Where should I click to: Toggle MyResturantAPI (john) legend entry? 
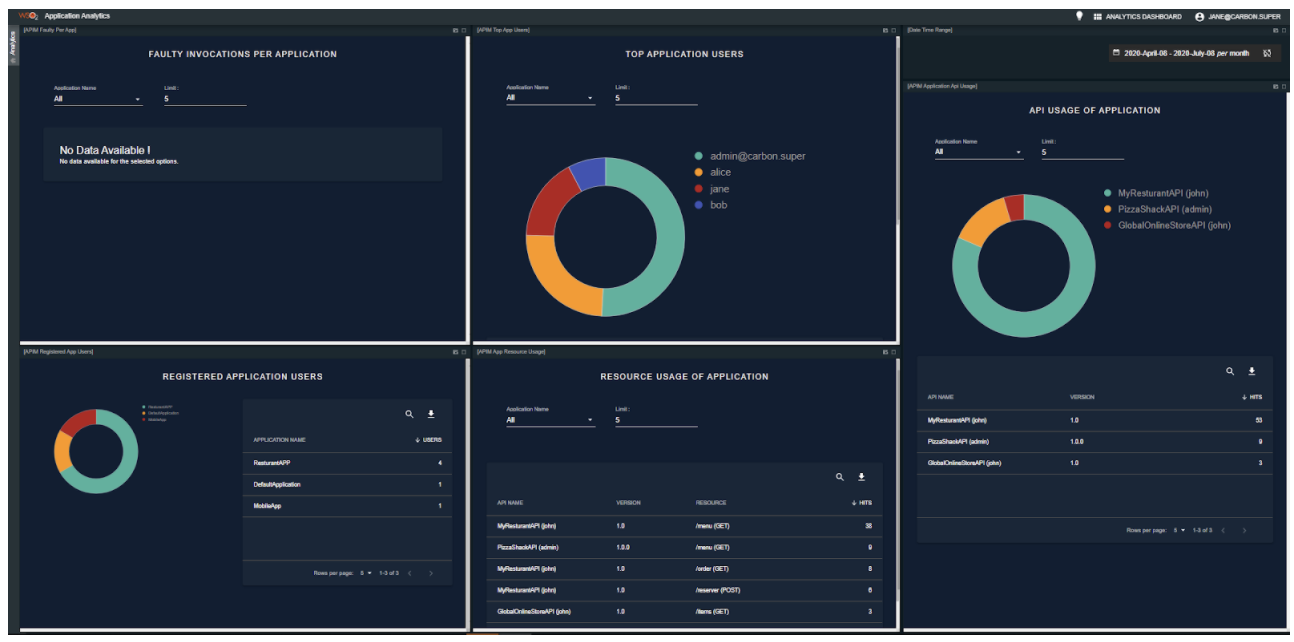[1156, 193]
